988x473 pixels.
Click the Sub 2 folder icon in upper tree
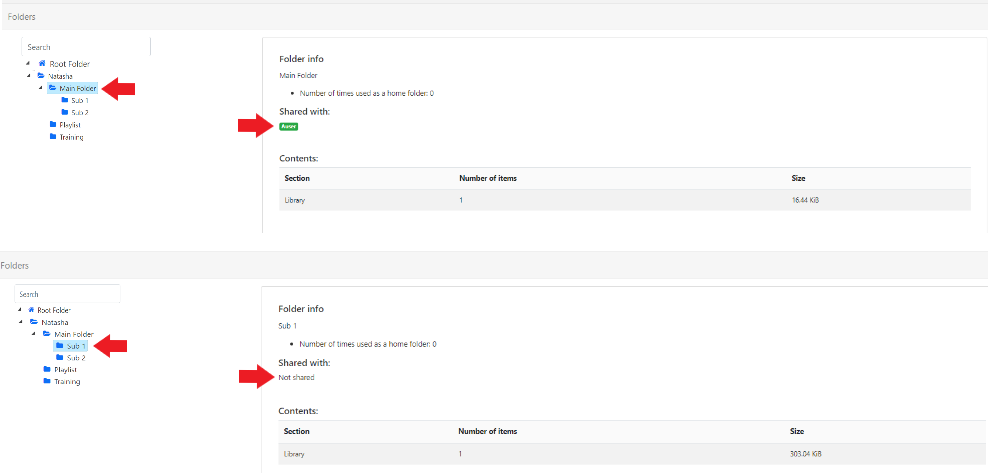65,112
